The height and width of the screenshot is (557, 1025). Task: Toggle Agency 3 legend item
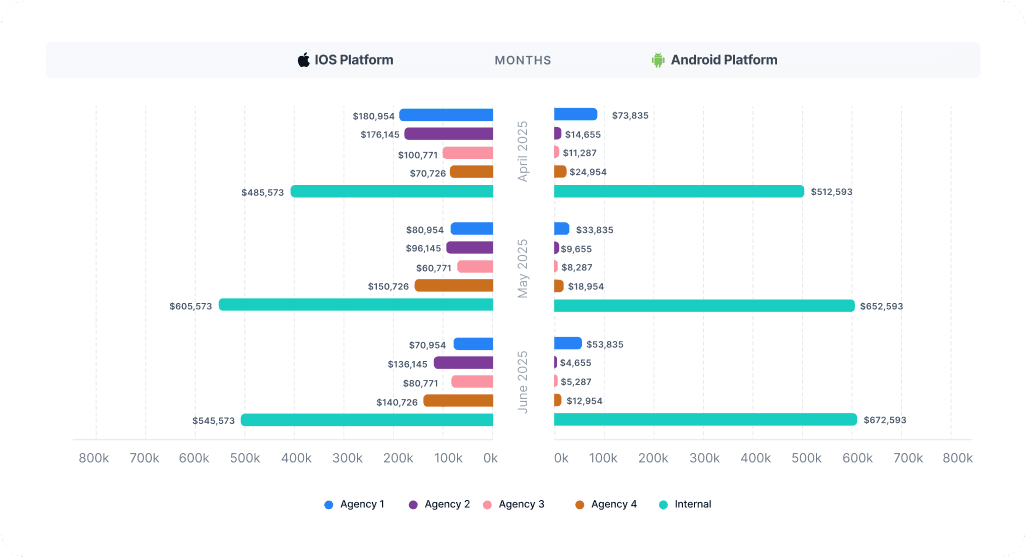coord(514,505)
